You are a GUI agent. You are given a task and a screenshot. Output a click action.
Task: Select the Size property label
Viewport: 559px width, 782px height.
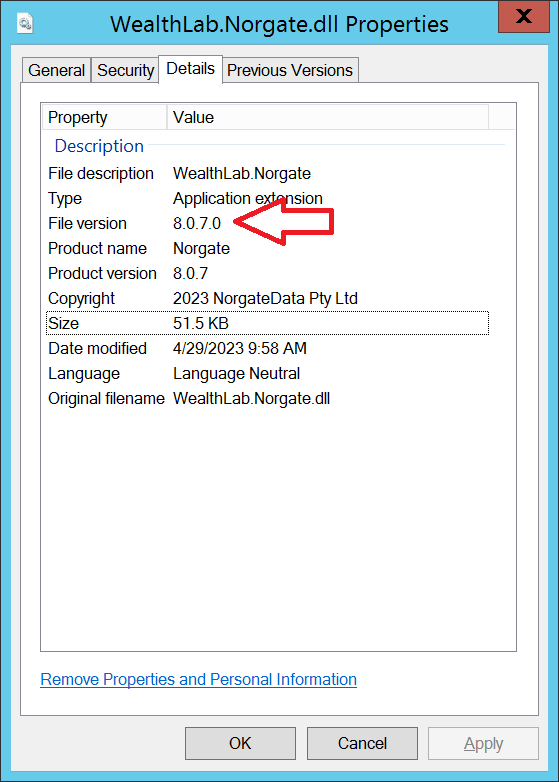(63, 323)
